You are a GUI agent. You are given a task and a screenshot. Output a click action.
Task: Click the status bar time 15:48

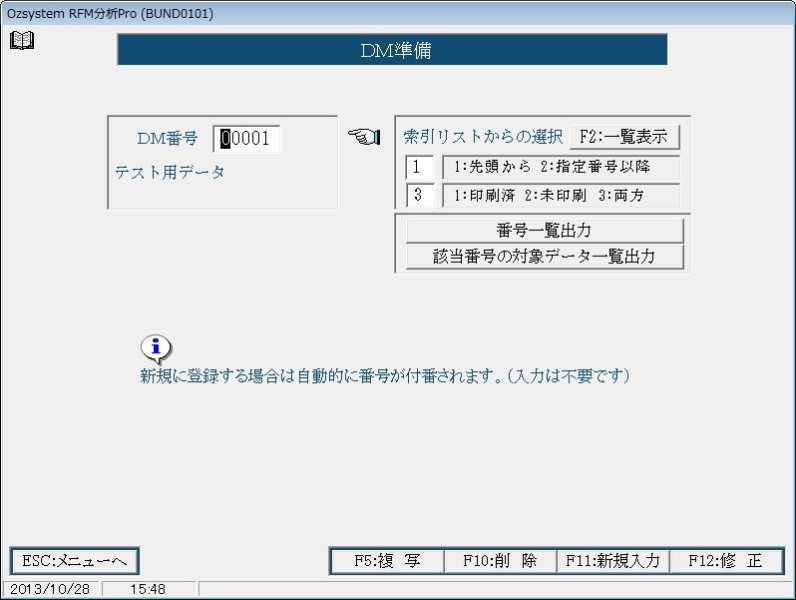tap(148, 589)
